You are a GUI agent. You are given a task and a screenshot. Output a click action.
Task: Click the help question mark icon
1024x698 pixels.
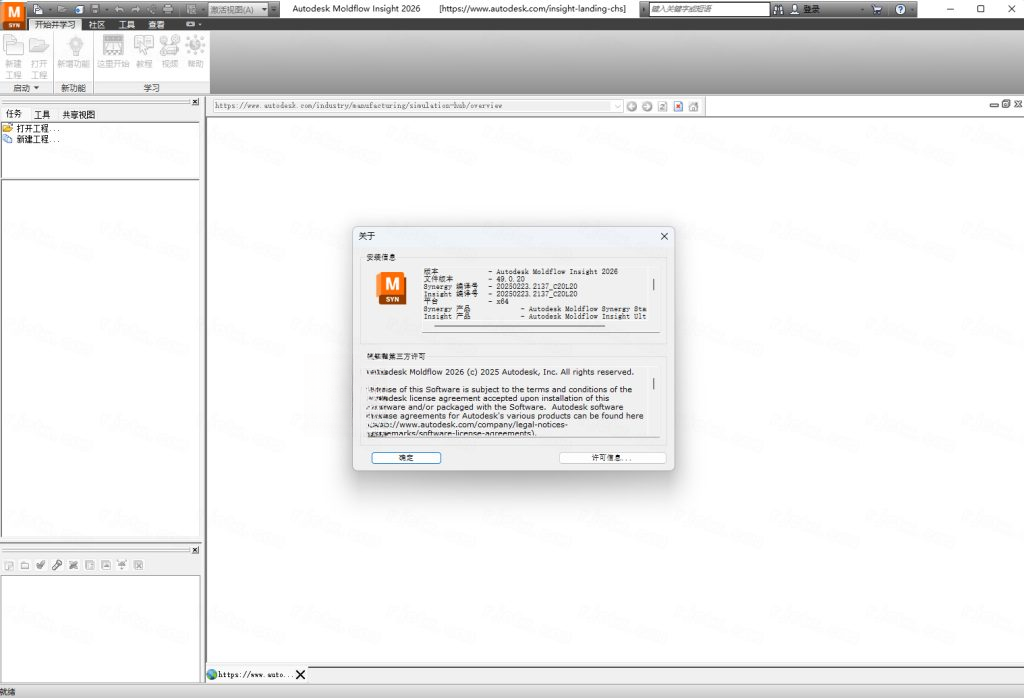[901, 10]
